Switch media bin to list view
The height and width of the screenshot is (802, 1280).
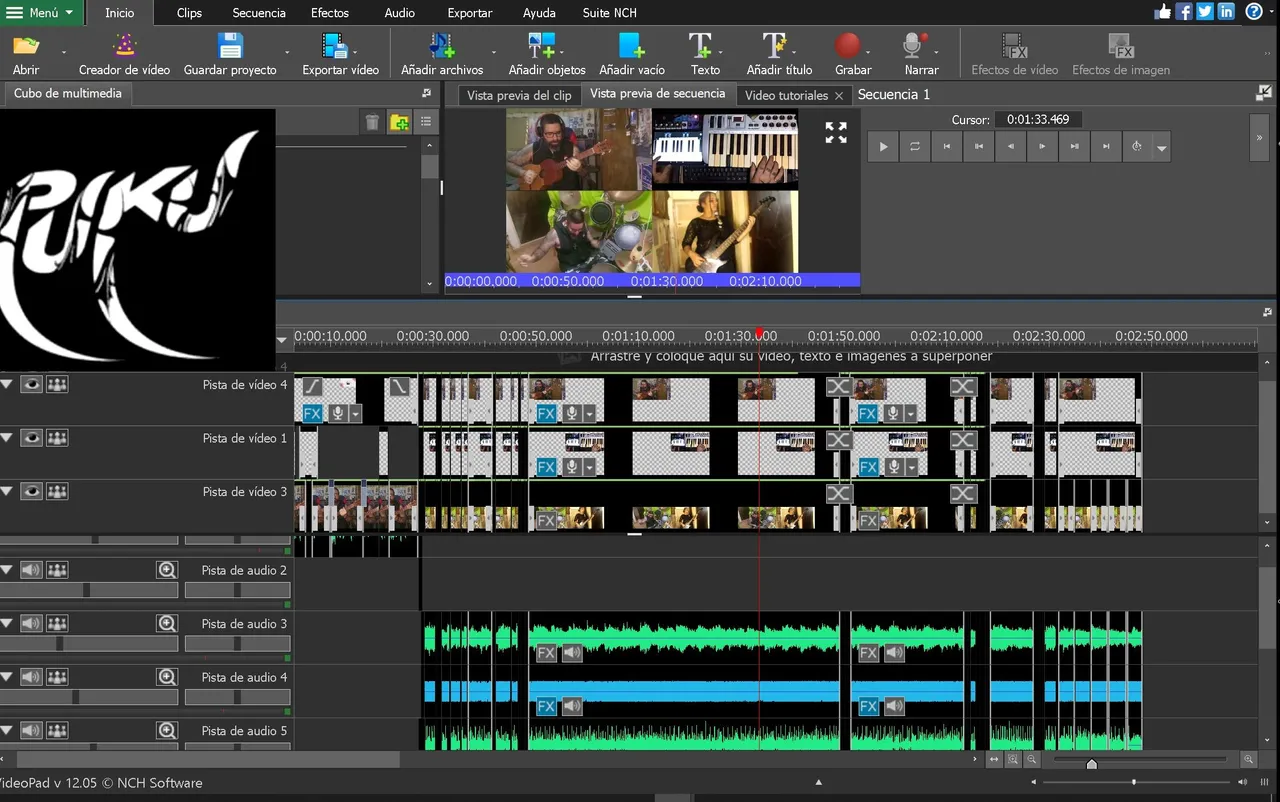point(426,122)
